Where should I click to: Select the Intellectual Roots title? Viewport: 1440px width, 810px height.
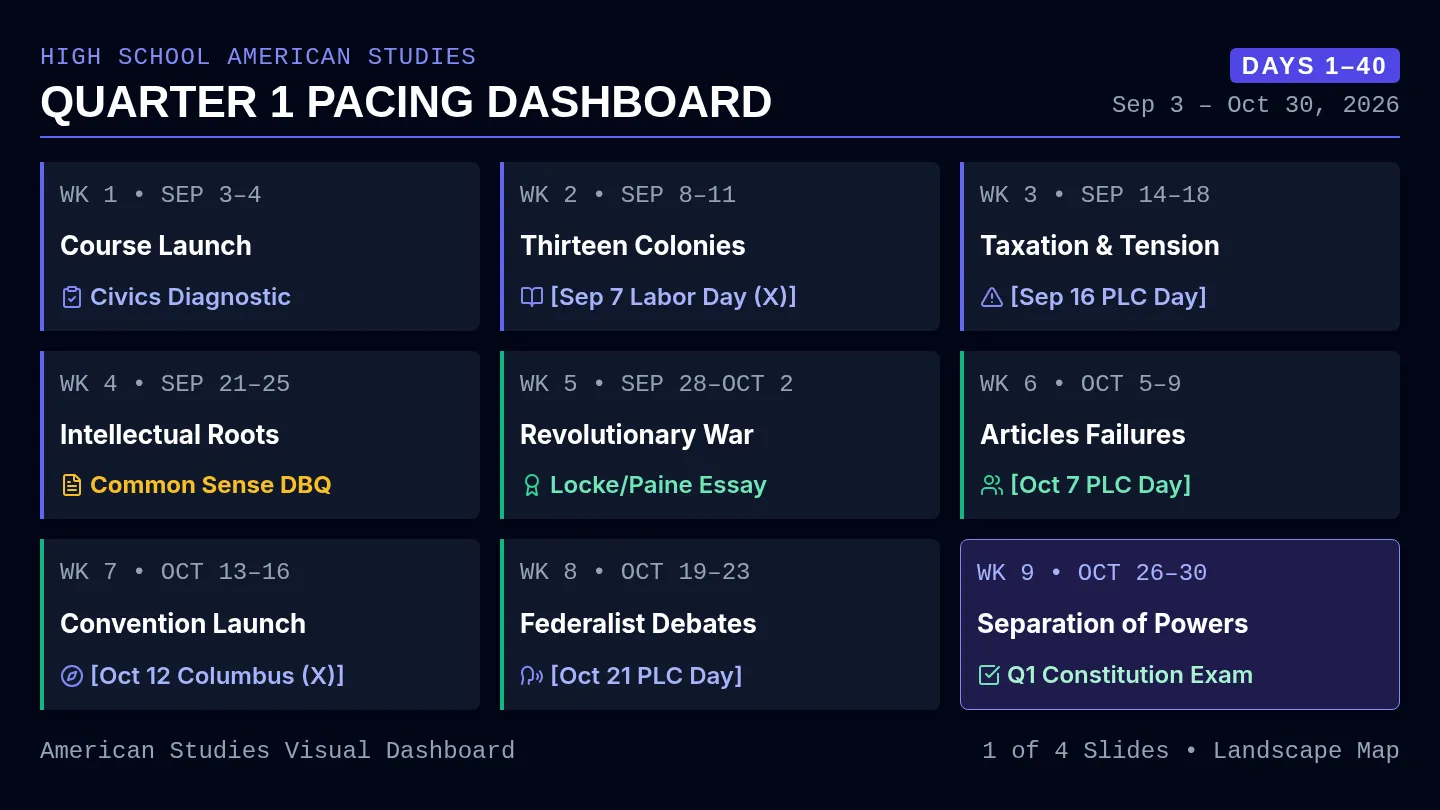tap(170, 435)
